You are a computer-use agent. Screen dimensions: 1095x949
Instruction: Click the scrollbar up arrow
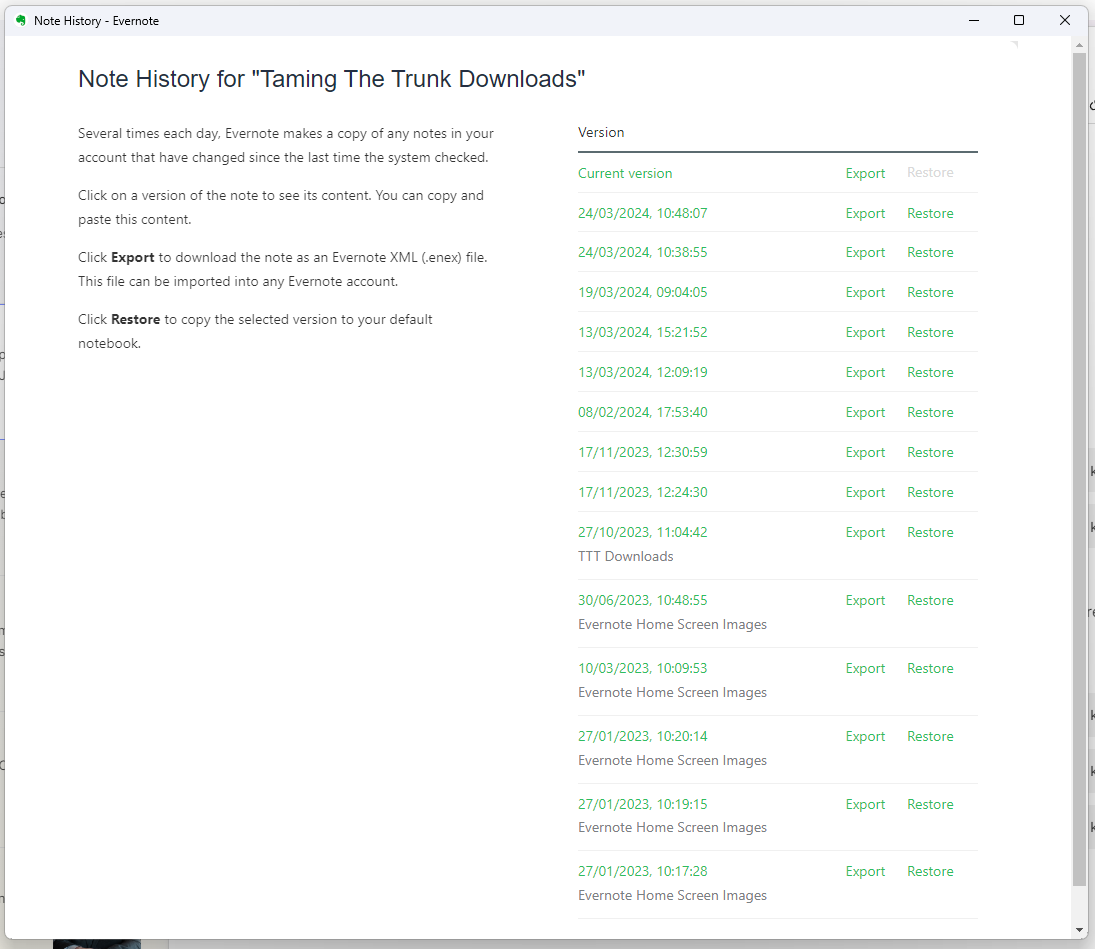(x=1079, y=45)
